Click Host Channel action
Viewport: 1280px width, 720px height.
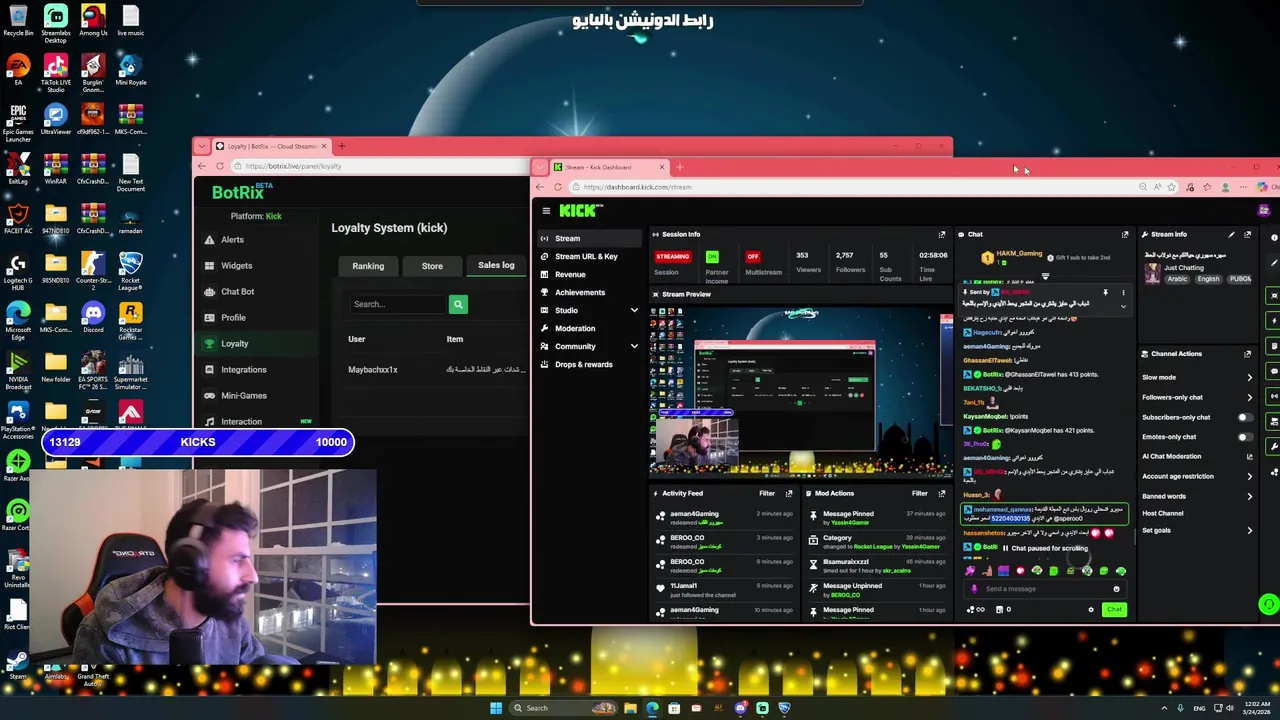(1162, 514)
